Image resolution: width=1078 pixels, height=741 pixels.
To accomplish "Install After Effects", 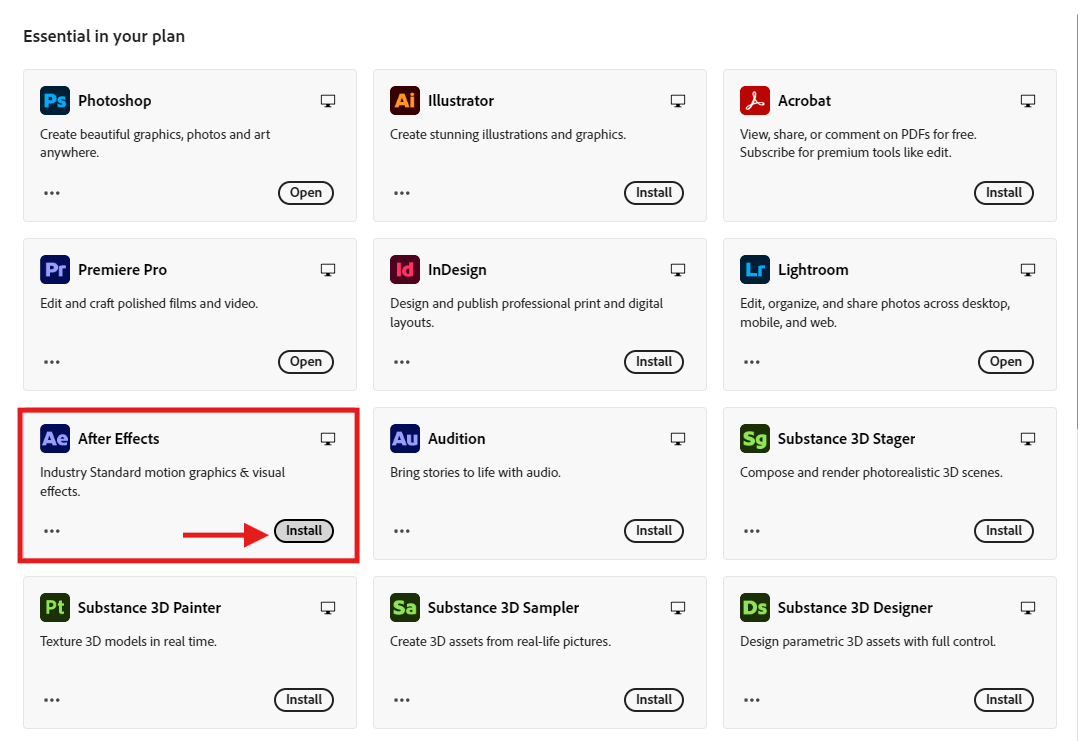I will [x=304, y=531].
